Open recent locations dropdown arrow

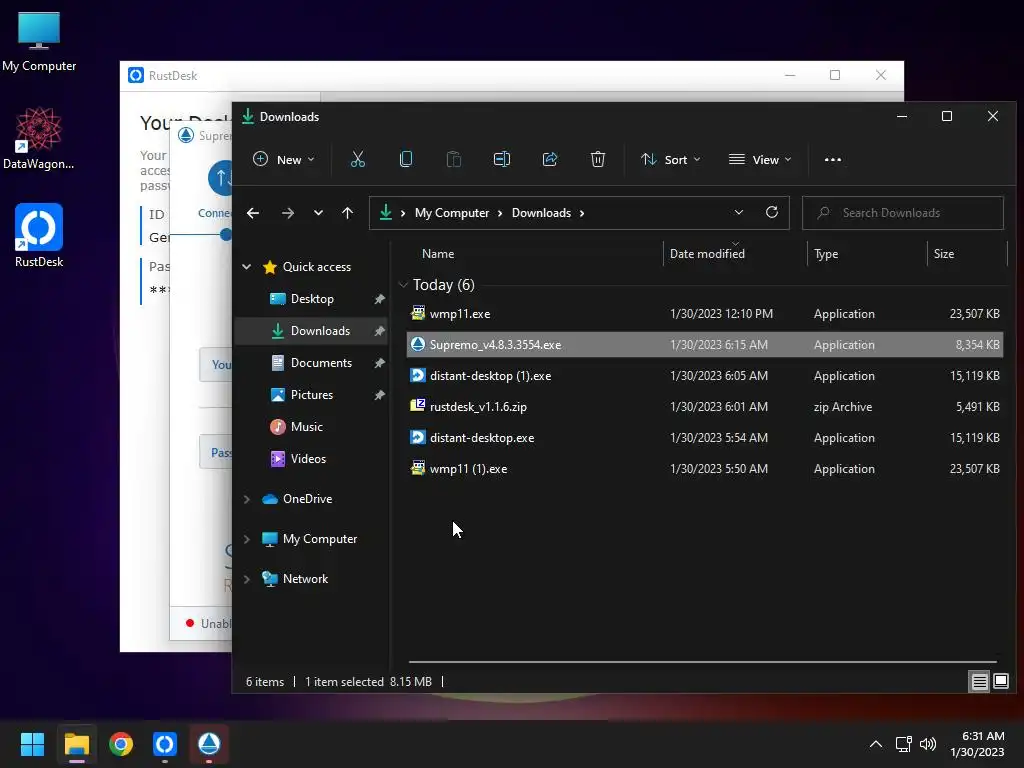click(318, 213)
